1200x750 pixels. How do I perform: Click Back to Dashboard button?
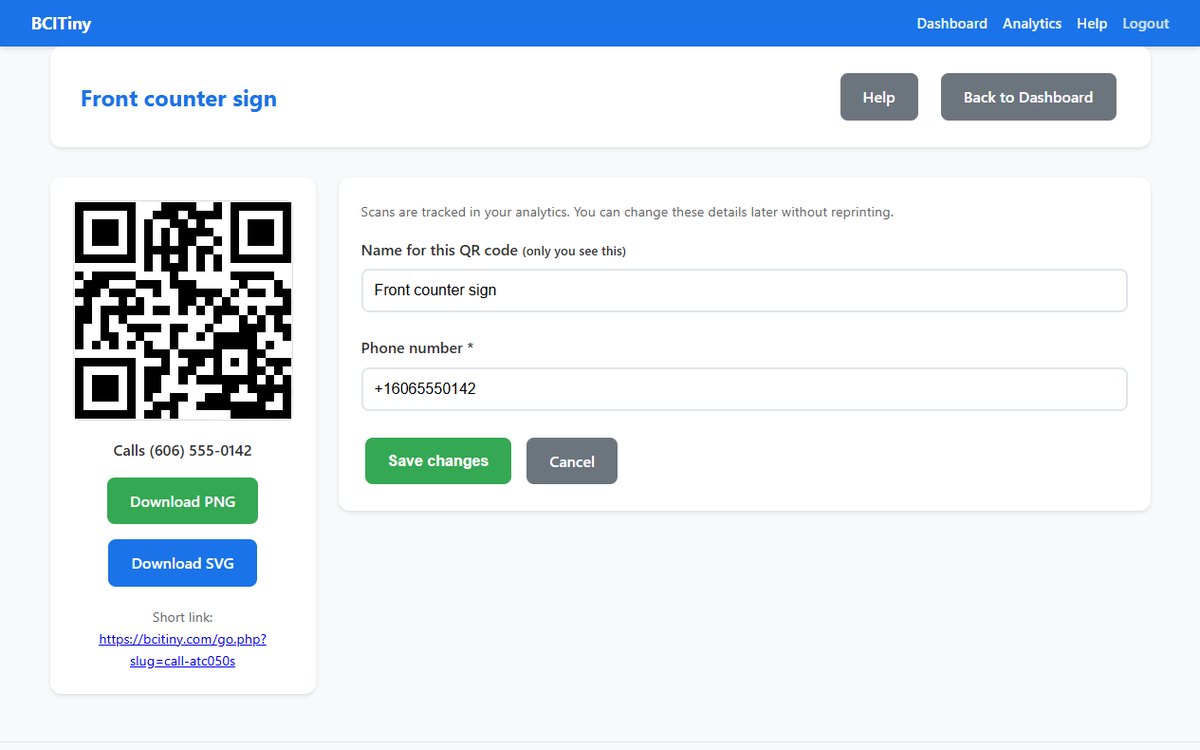point(1028,97)
